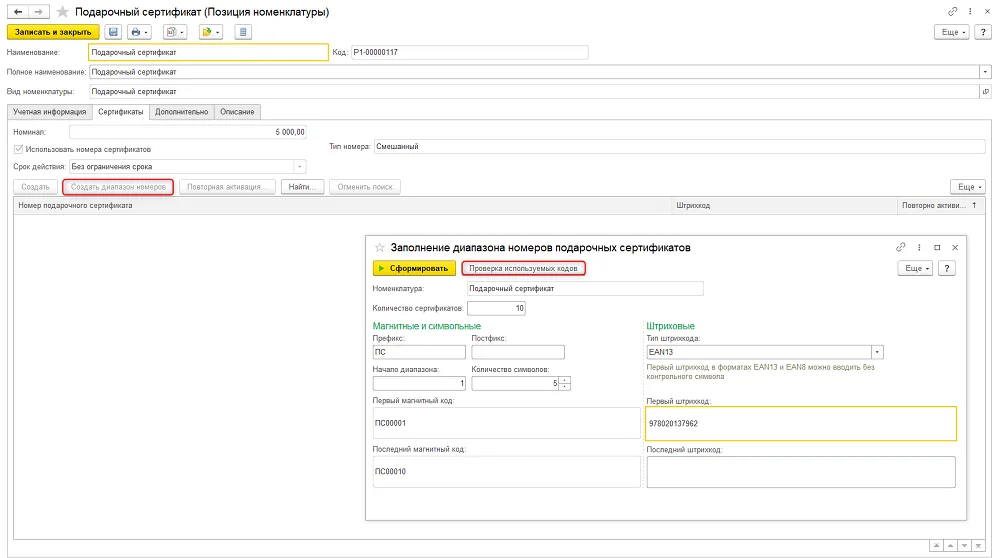Sort by the arrow in the last table column header
1000x558 pixels.
pyautogui.click(x=974, y=205)
